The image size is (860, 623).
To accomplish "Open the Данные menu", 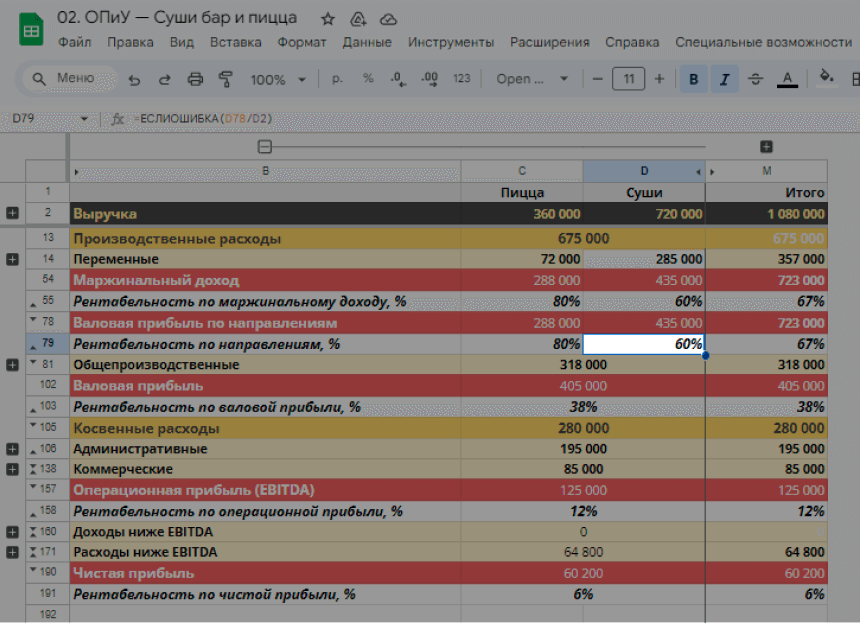I will pos(367,42).
